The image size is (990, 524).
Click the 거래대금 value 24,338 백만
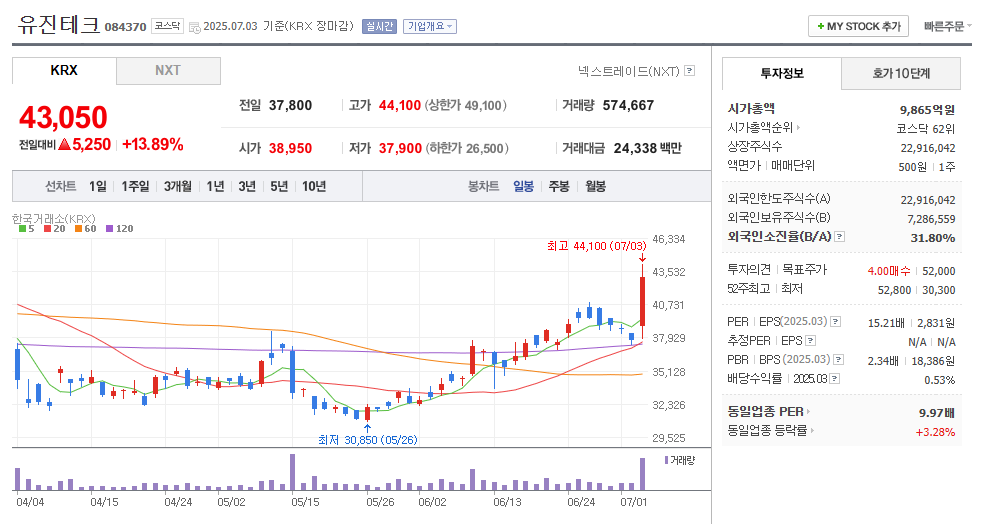point(648,148)
